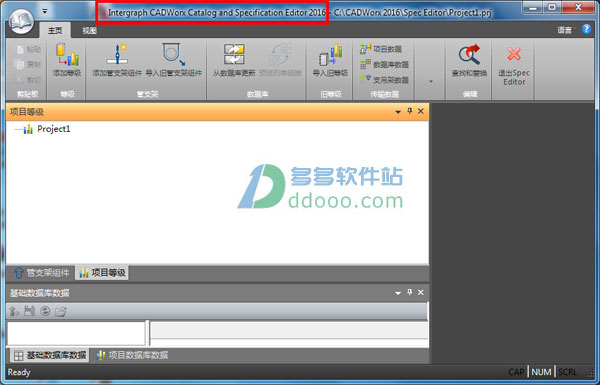This screenshot has width=600, height=385.
Task: Click the 添加等级 add spec icon
Action: click(x=67, y=60)
